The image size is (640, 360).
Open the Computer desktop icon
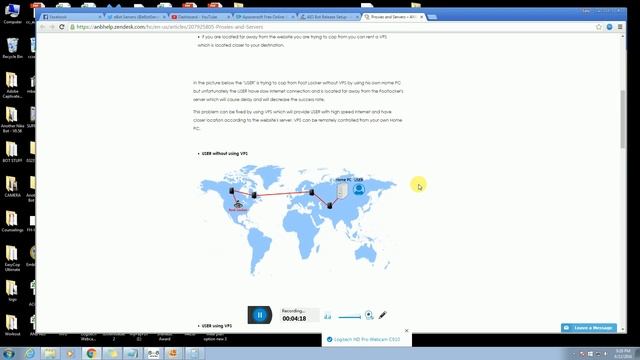pos(12,13)
